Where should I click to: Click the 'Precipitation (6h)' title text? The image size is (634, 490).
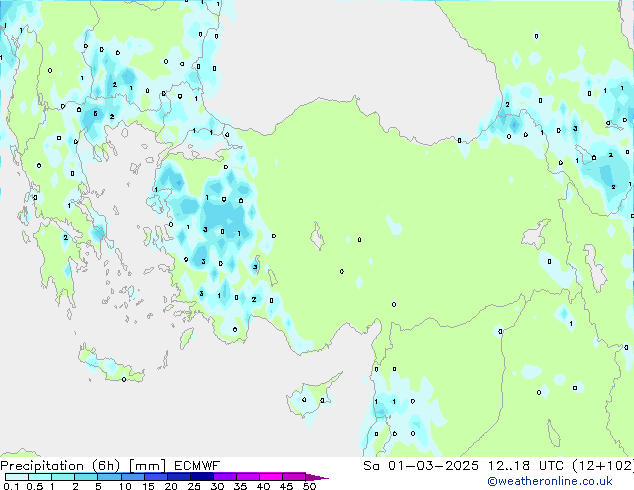click(60, 466)
